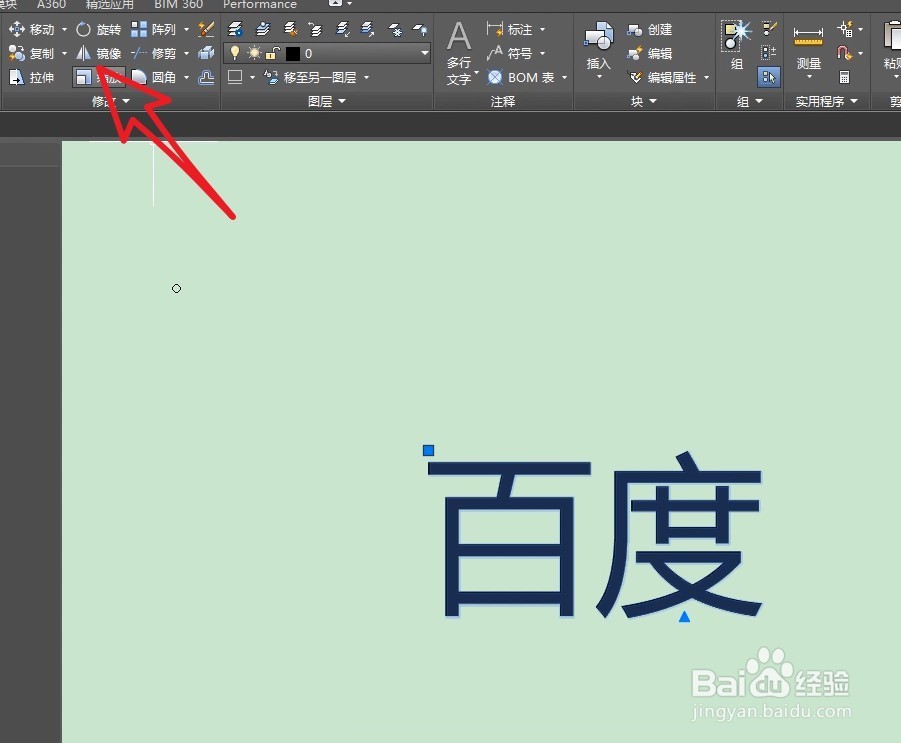Switch to the Performance ribbon tab
The height and width of the screenshot is (743, 901).
[260, 4]
